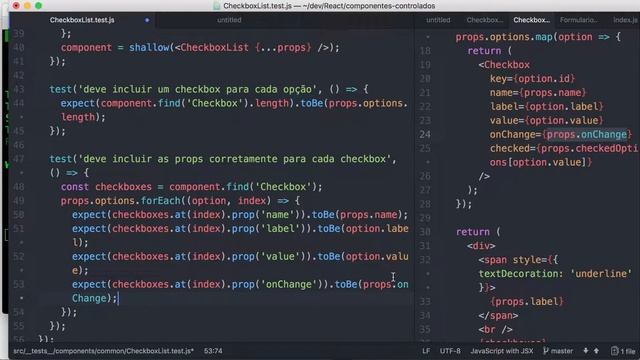The width and height of the screenshot is (640, 360).
Task: Click 'checked={props.checkedOpti' line
Action: 564,148
